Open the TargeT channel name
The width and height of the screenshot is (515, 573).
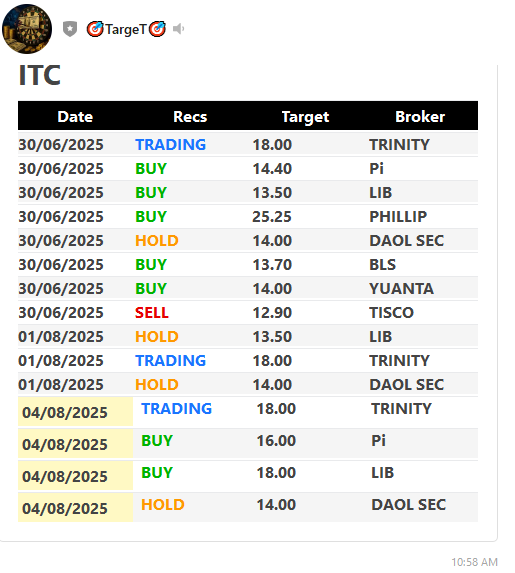coord(126,29)
